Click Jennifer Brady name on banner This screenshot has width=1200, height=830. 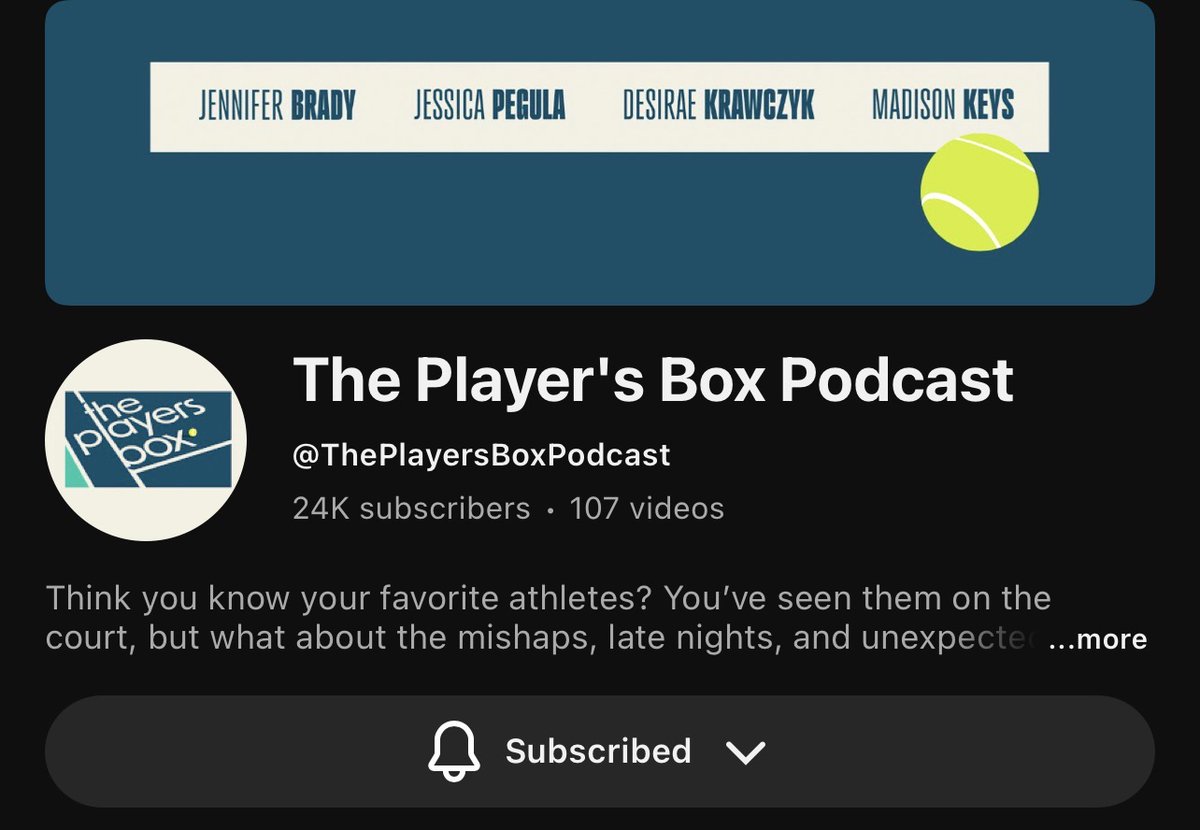(x=277, y=106)
